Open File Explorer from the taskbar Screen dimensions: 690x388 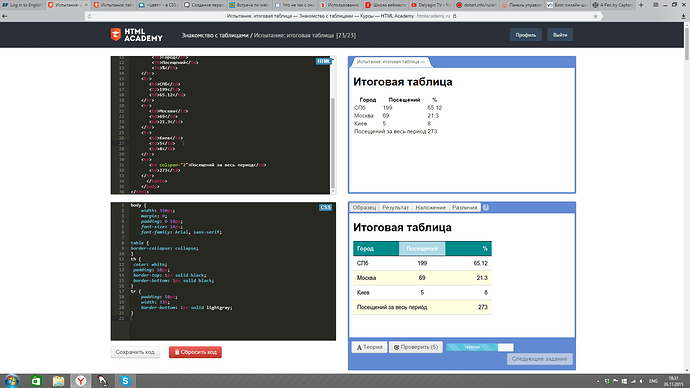[x=58, y=381]
